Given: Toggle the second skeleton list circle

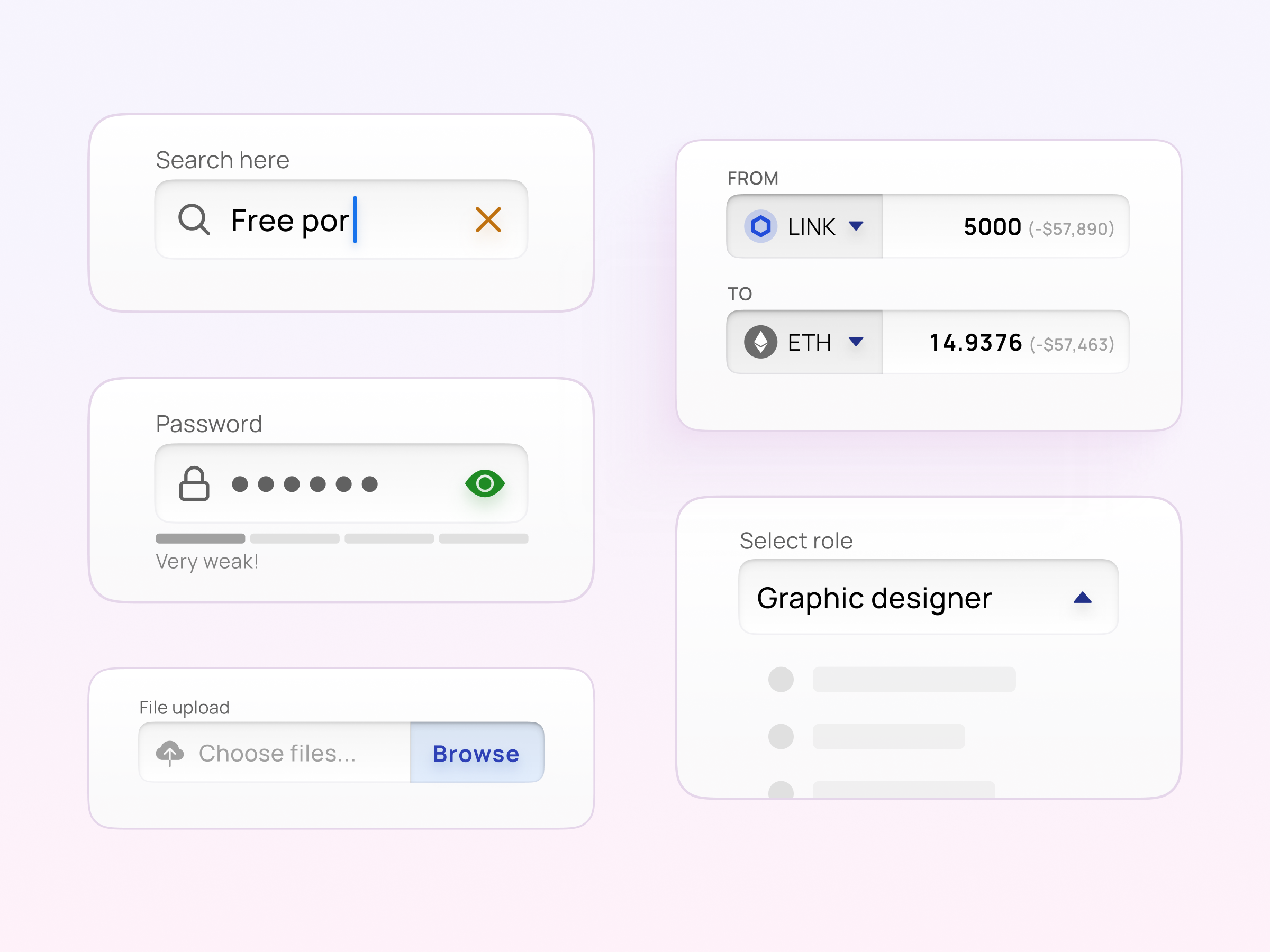Looking at the screenshot, I should [781, 737].
